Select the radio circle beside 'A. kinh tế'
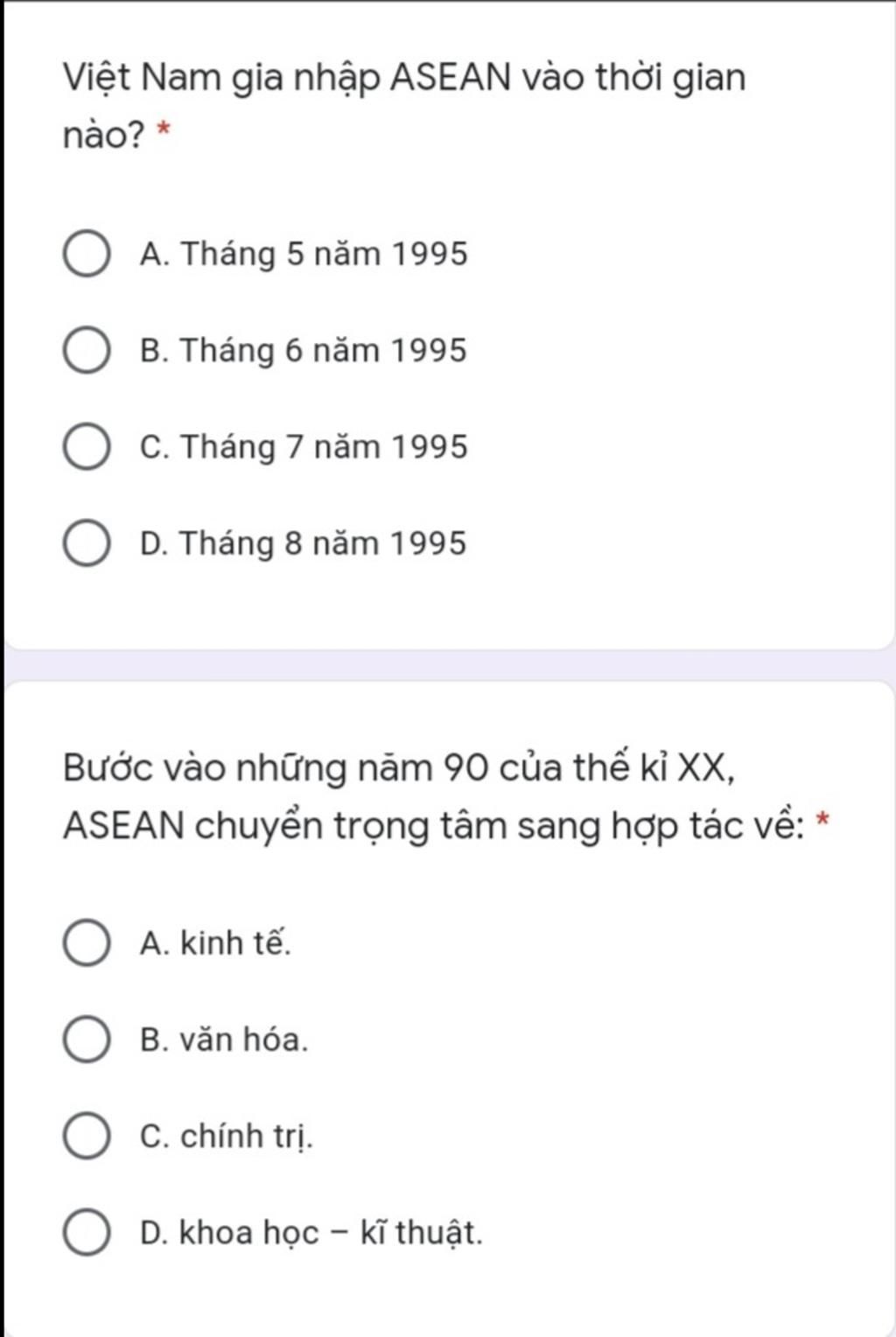Viewport: 896px width, 1337px height. tap(87, 943)
